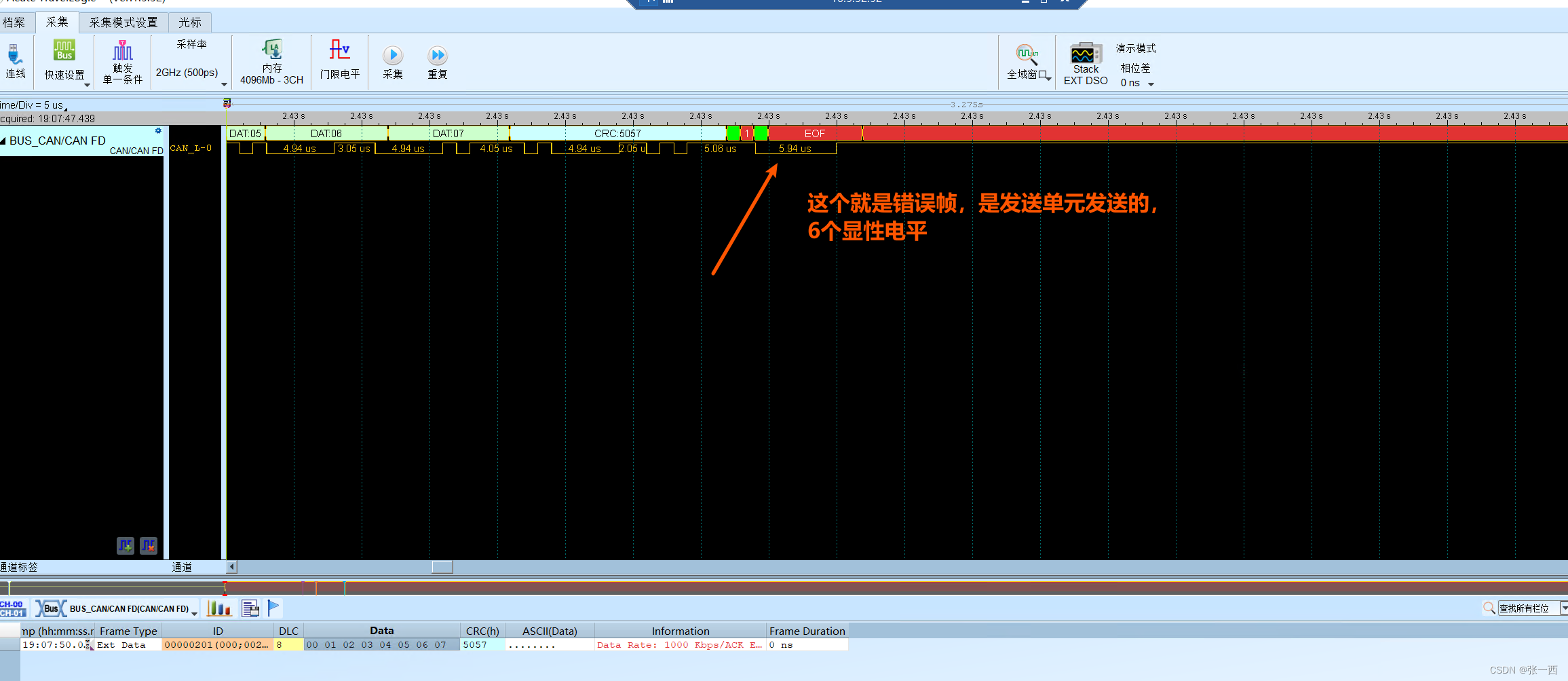Select the 'Ext Data' frame type cell
The width and height of the screenshot is (1568, 681).
point(128,645)
